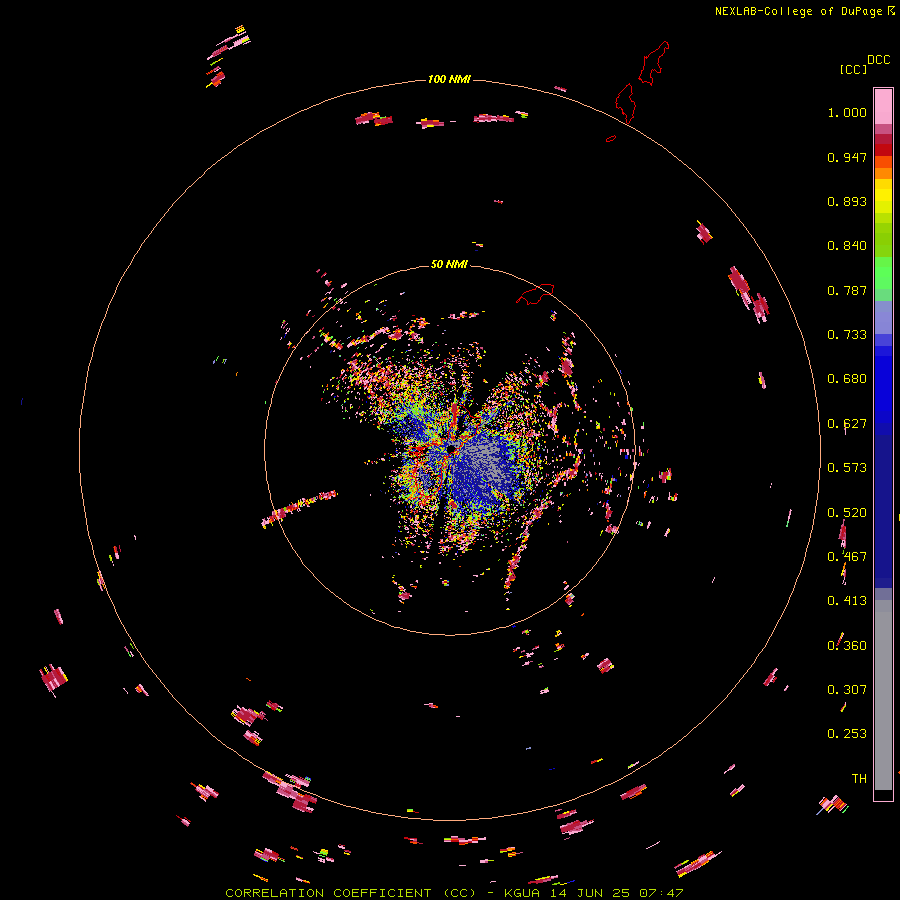Click the TH threshold label
The image size is (900, 900).
859,779
